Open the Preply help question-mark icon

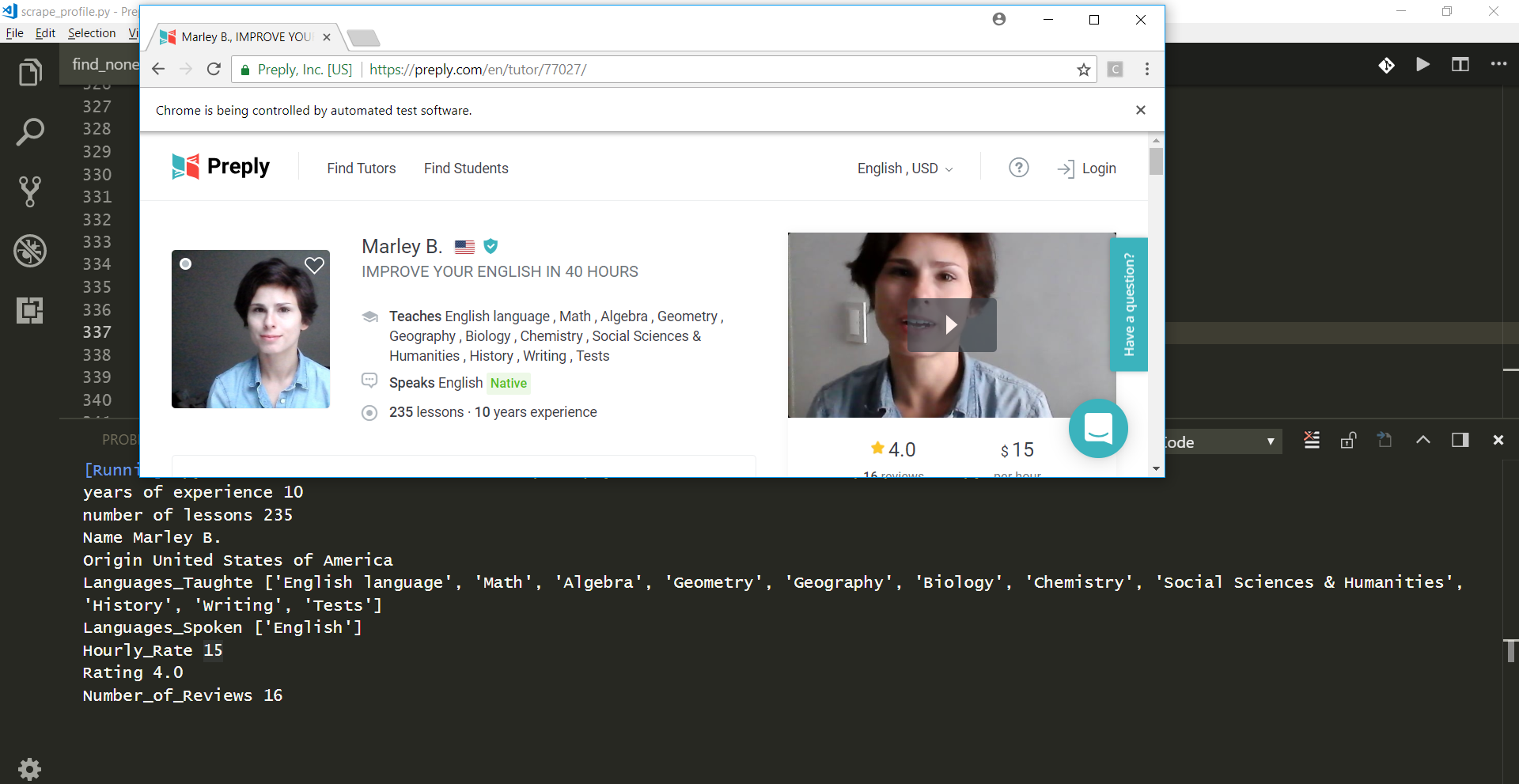pos(1019,168)
